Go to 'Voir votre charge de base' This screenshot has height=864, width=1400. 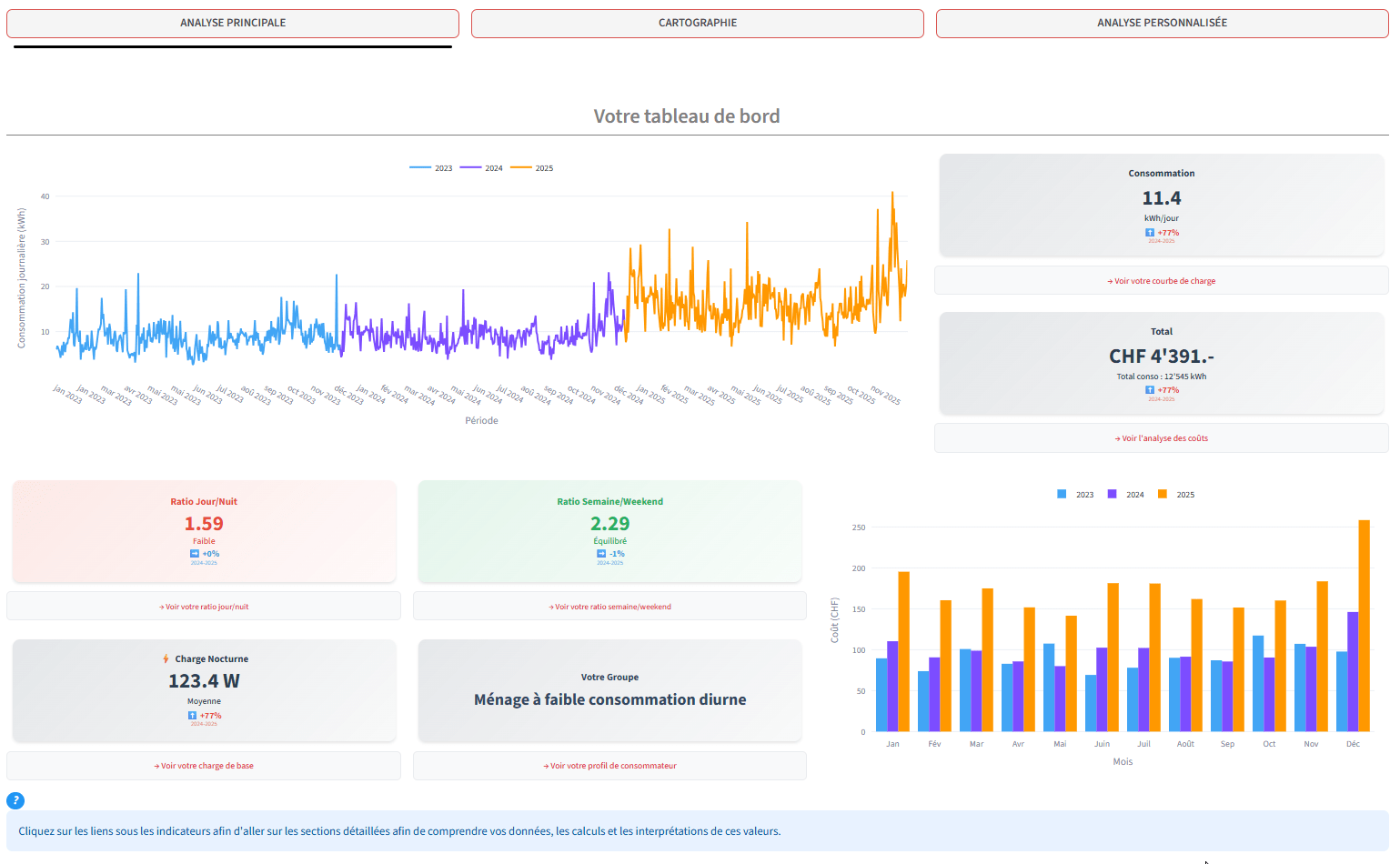click(204, 766)
